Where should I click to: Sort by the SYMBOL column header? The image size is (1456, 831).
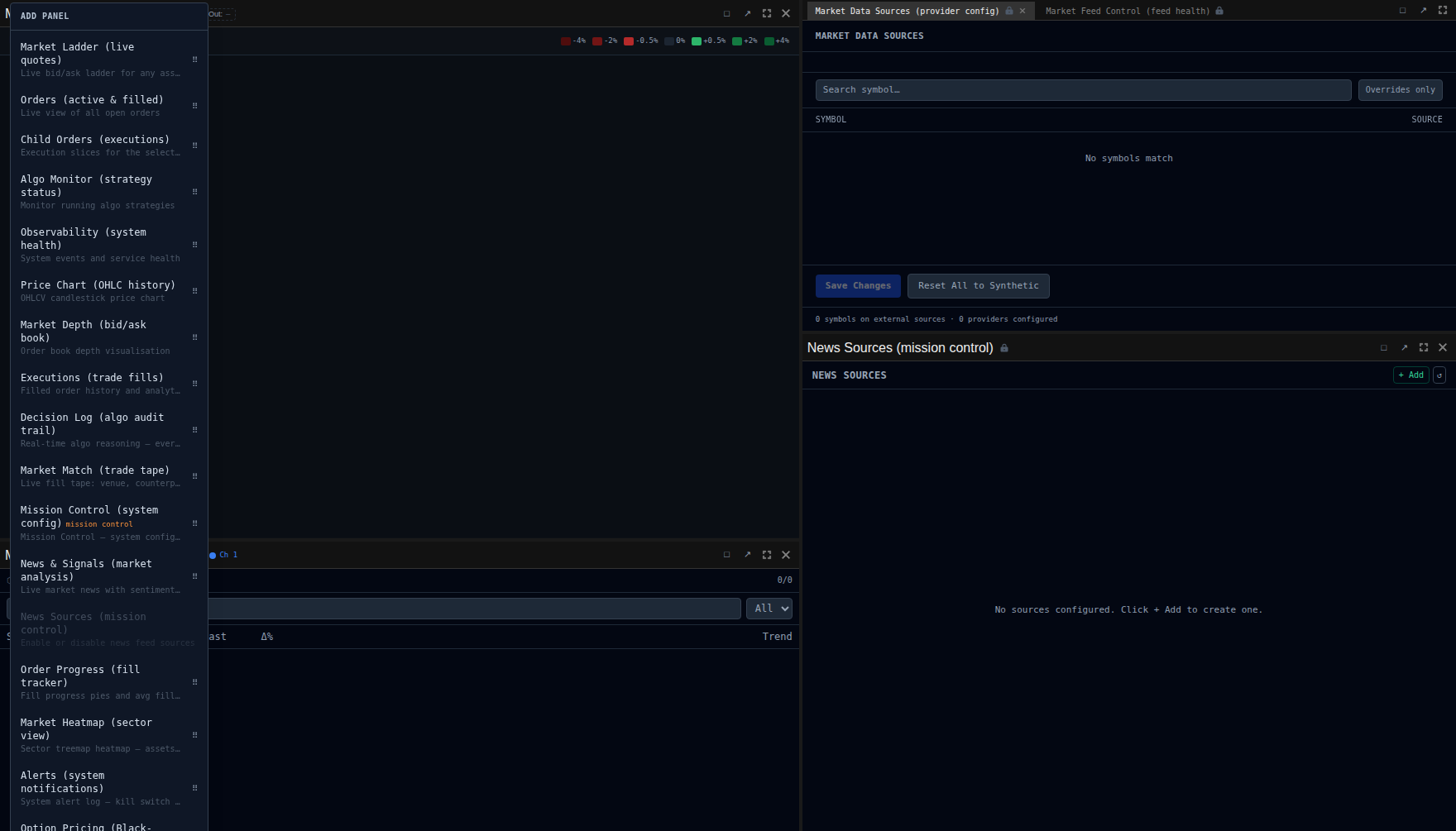[831, 120]
